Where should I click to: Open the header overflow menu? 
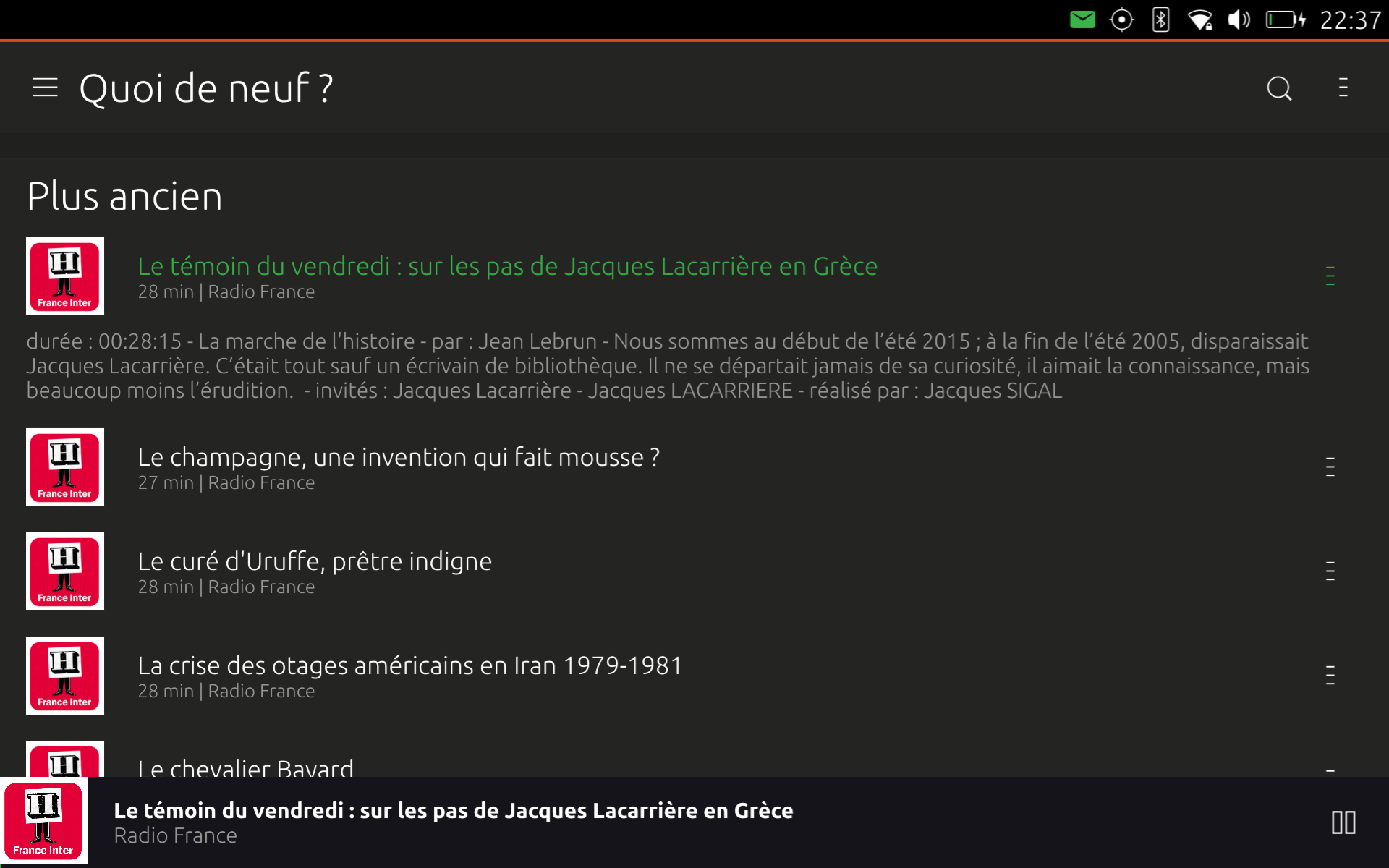tap(1343, 88)
